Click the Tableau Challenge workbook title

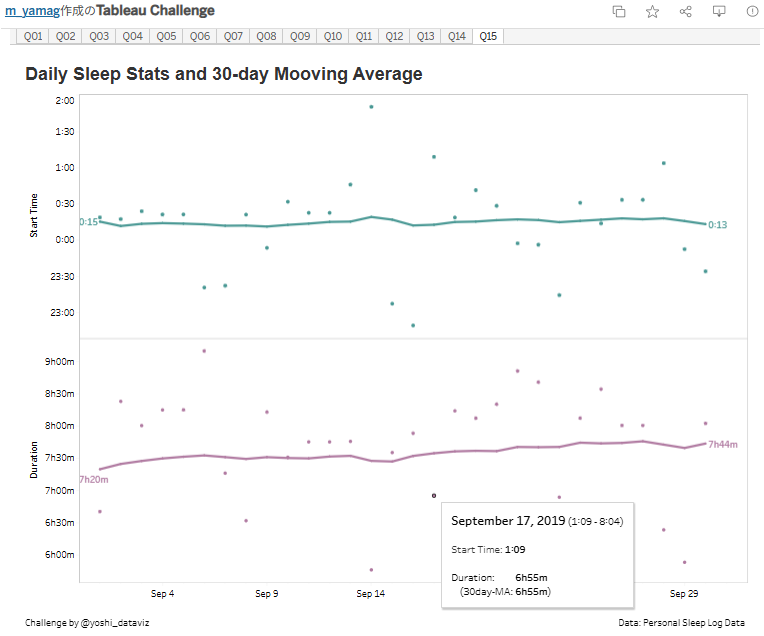pyautogui.click(x=155, y=11)
